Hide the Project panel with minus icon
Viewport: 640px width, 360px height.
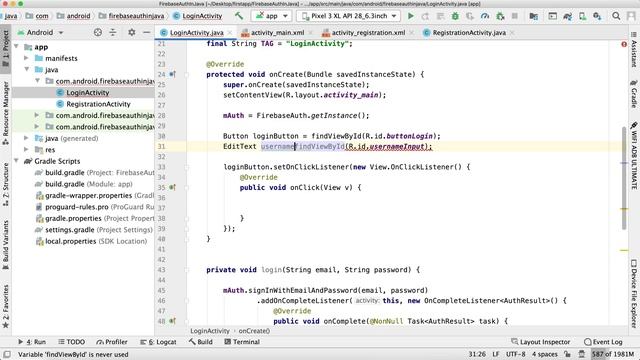pos(146,32)
